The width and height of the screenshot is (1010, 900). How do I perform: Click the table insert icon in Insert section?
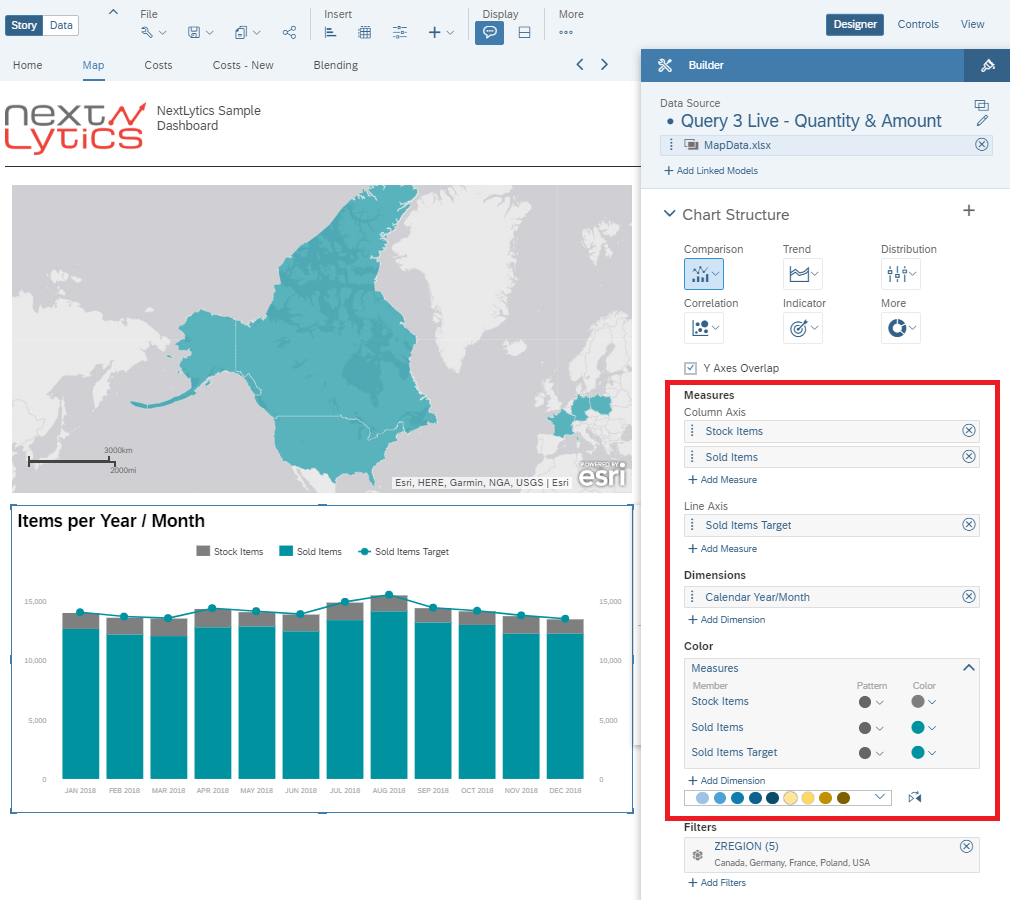click(x=365, y=32)
